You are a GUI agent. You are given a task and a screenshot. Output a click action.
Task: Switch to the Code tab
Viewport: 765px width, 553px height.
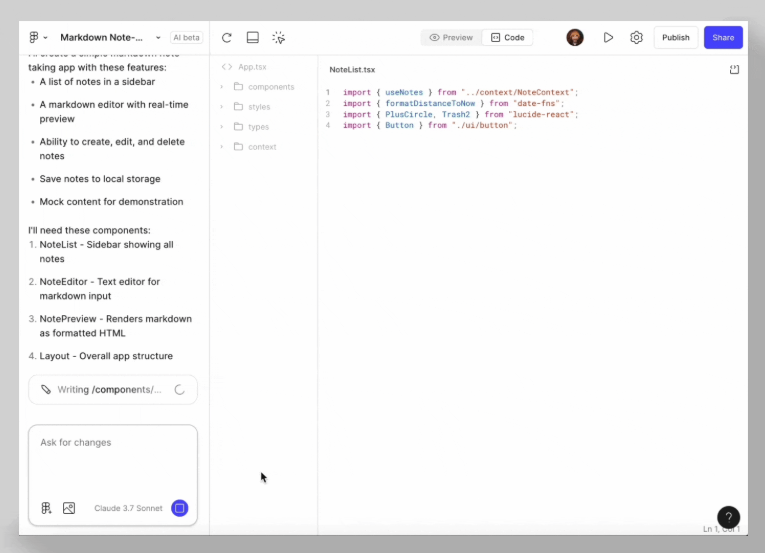(x=507, y=38)
